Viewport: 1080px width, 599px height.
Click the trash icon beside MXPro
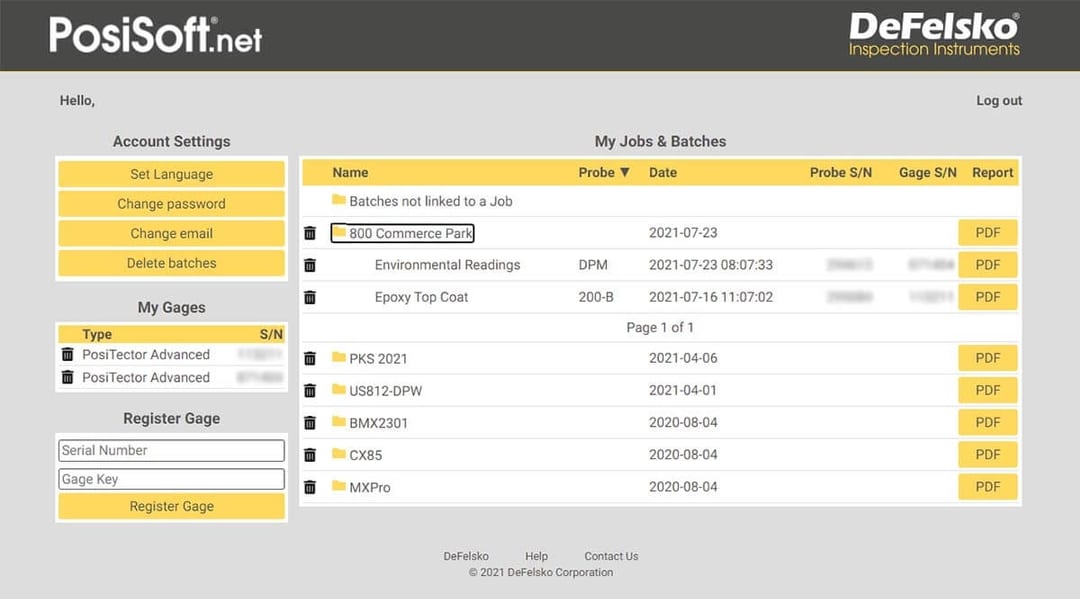311,487
